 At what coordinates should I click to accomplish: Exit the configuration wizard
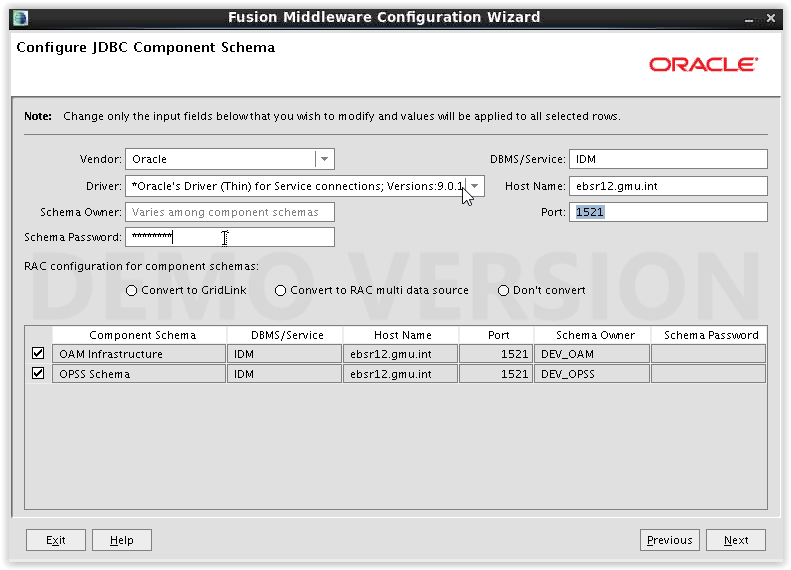pos(55,540)
